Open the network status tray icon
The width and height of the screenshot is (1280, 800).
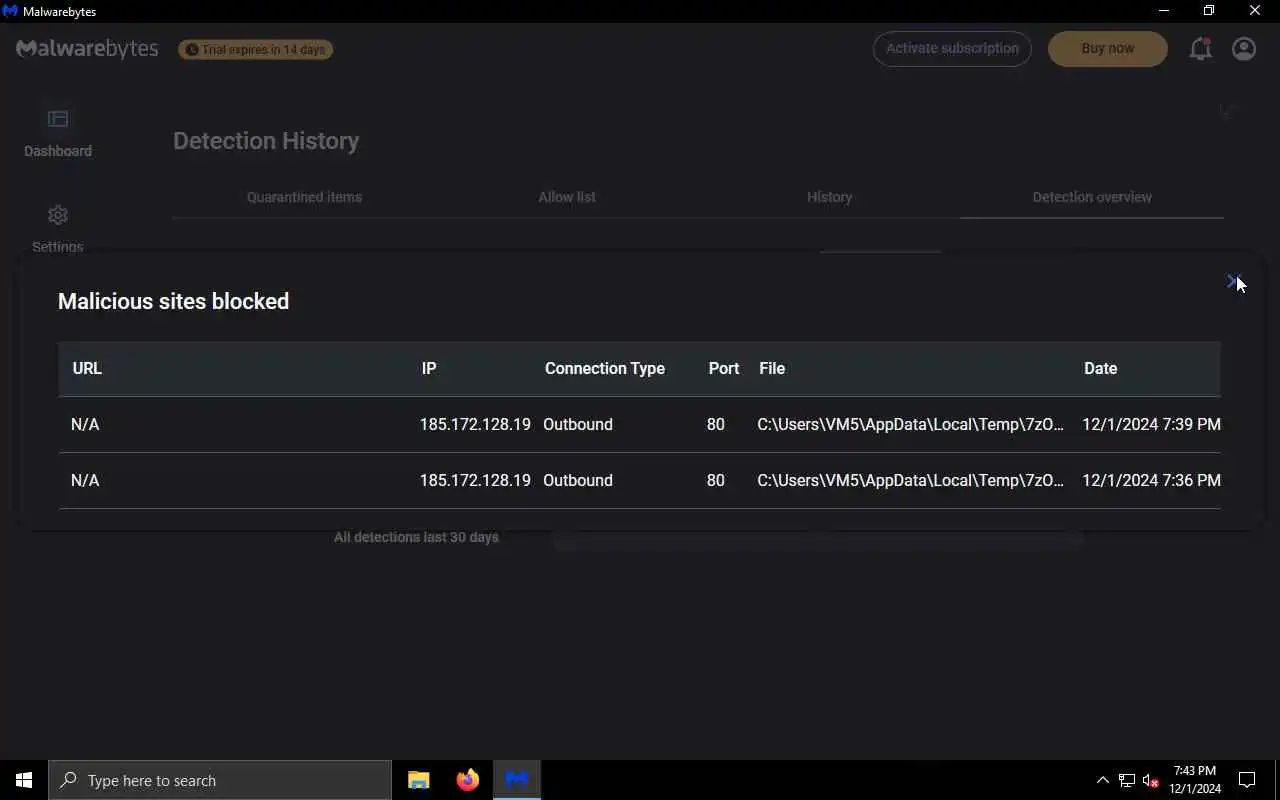pos(1127,780)
